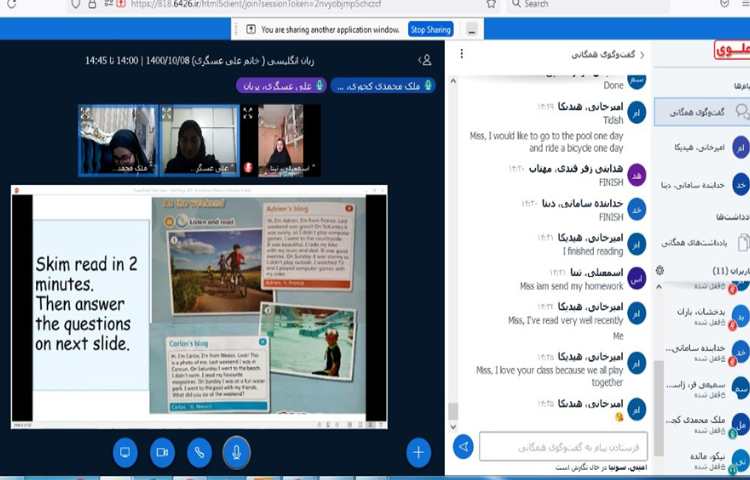Click the bicycle photo in the slide
The width and height of the screenshot is (750, 480).
click(215, 271)
